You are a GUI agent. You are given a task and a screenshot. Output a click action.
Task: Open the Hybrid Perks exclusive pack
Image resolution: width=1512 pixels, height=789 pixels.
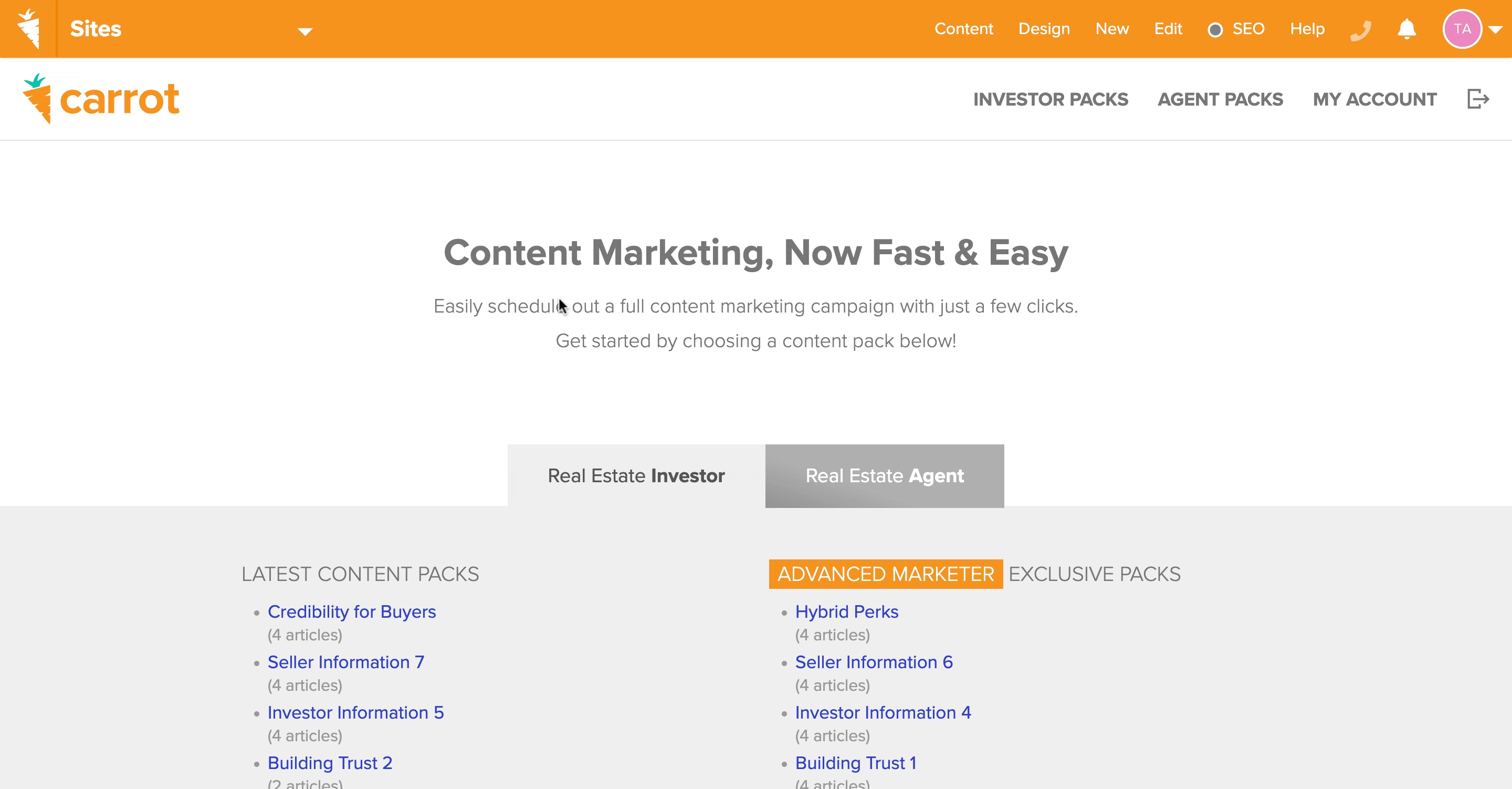[846, 611]
